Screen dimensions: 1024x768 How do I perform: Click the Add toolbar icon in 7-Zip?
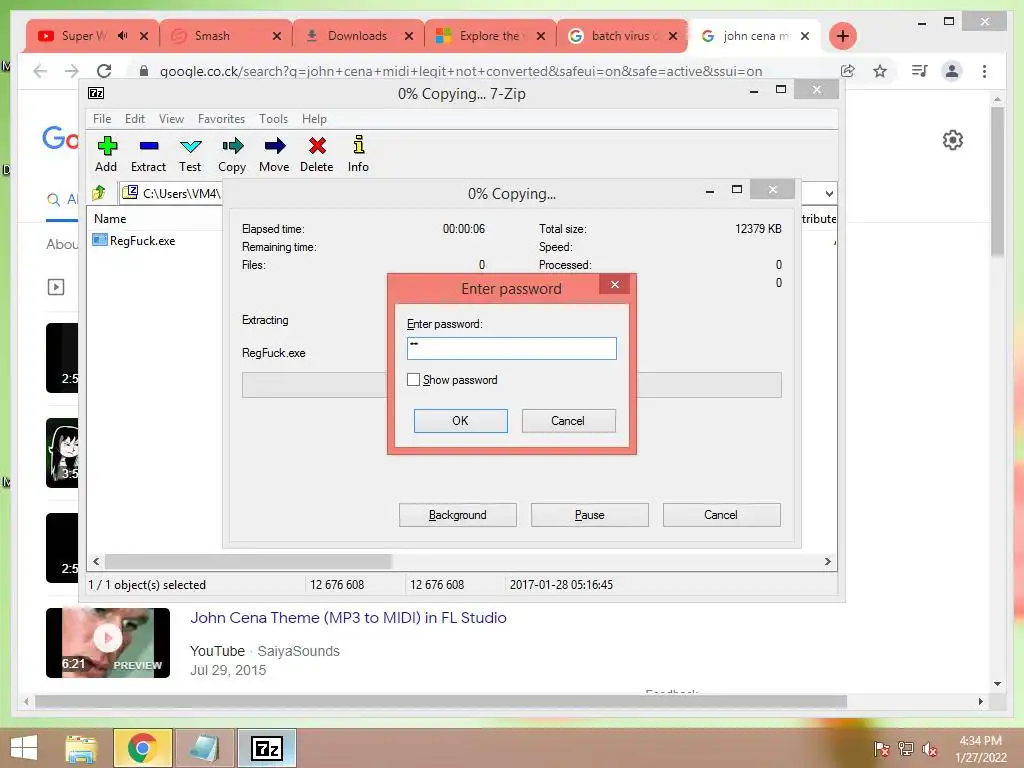[106, 154]
